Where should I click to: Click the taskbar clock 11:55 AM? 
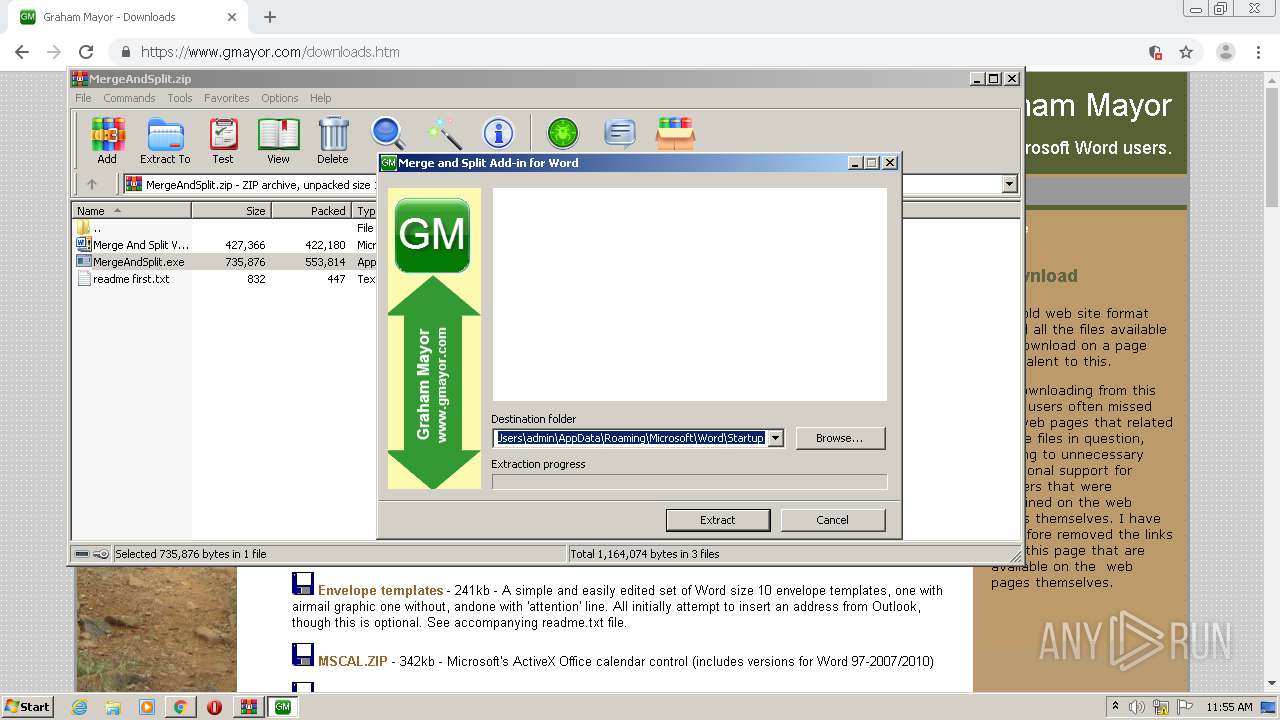[1229, 707]
